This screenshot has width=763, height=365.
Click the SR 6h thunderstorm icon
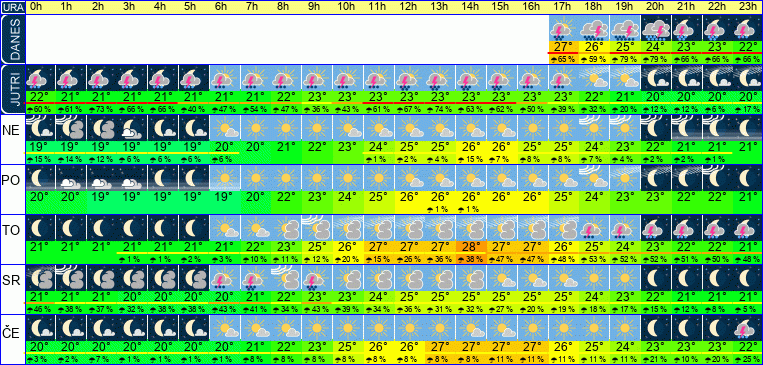(x=225, y=278)
